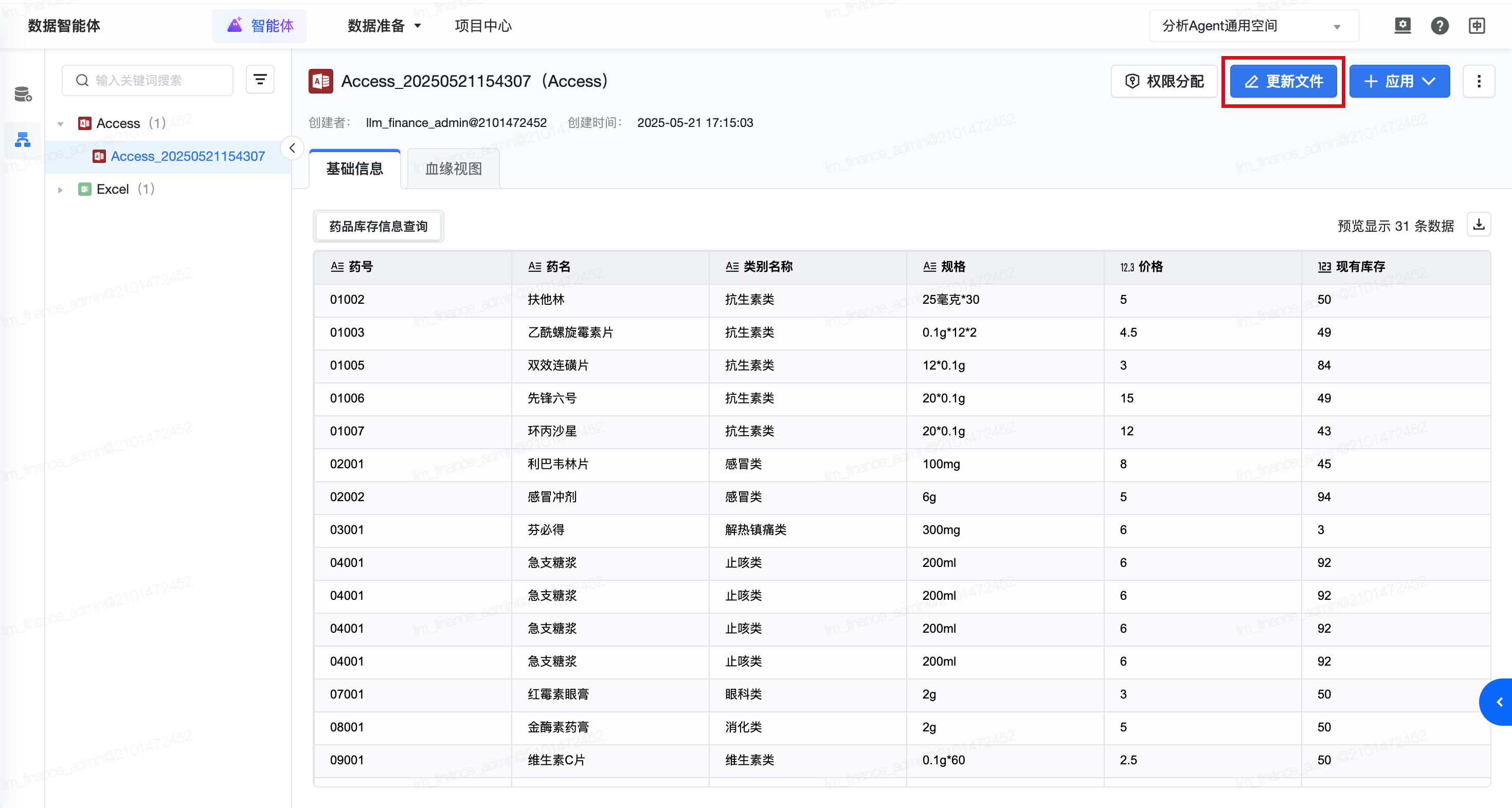Click the 现有库存 column integer type icon

click(1324, 267)
